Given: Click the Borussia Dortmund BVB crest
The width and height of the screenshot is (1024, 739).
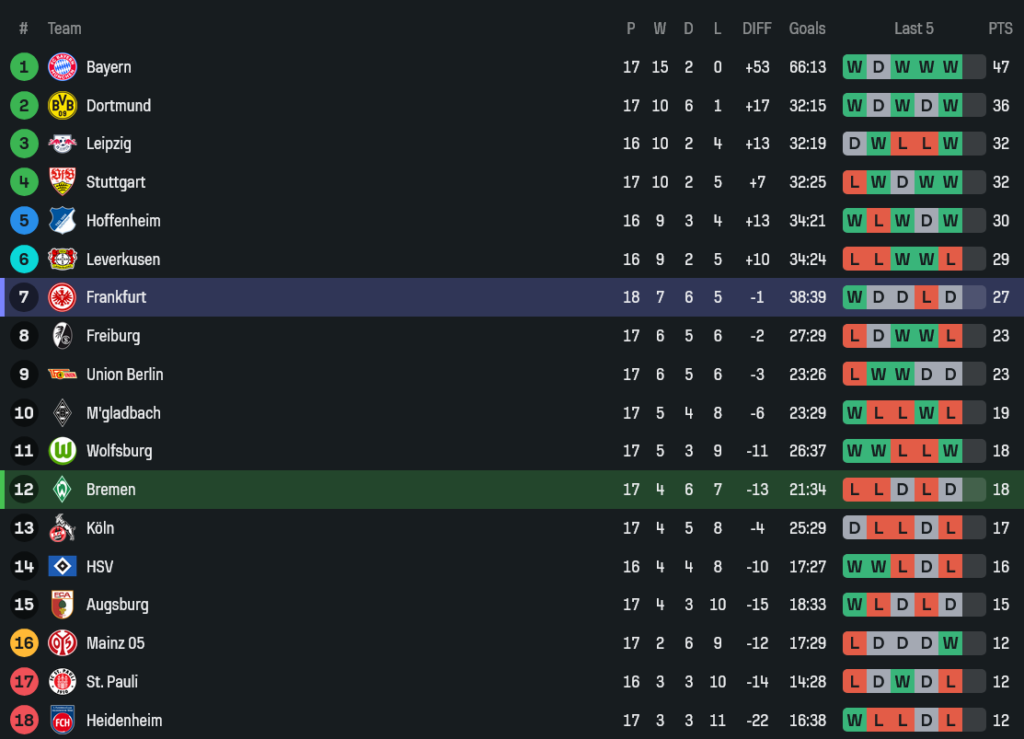Looking at the screenshot, I should (x=63, y=106).
